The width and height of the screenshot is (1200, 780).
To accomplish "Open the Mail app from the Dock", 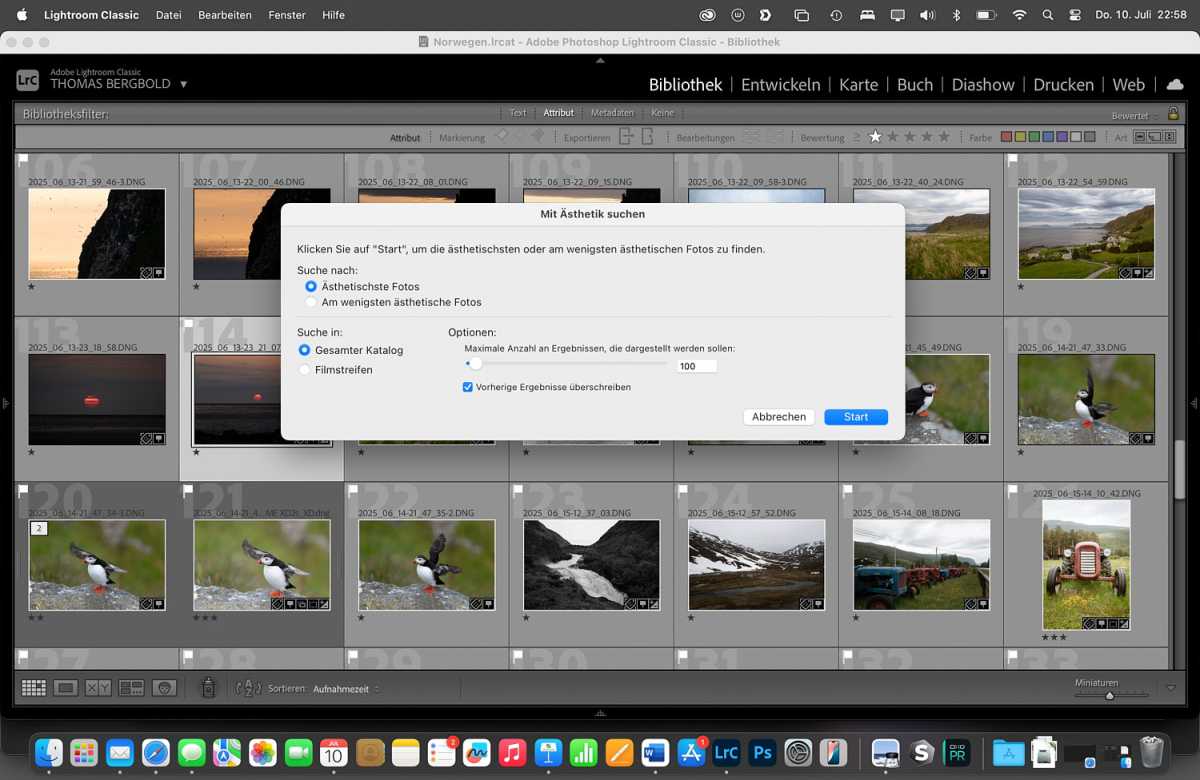I will pos(120,752).
